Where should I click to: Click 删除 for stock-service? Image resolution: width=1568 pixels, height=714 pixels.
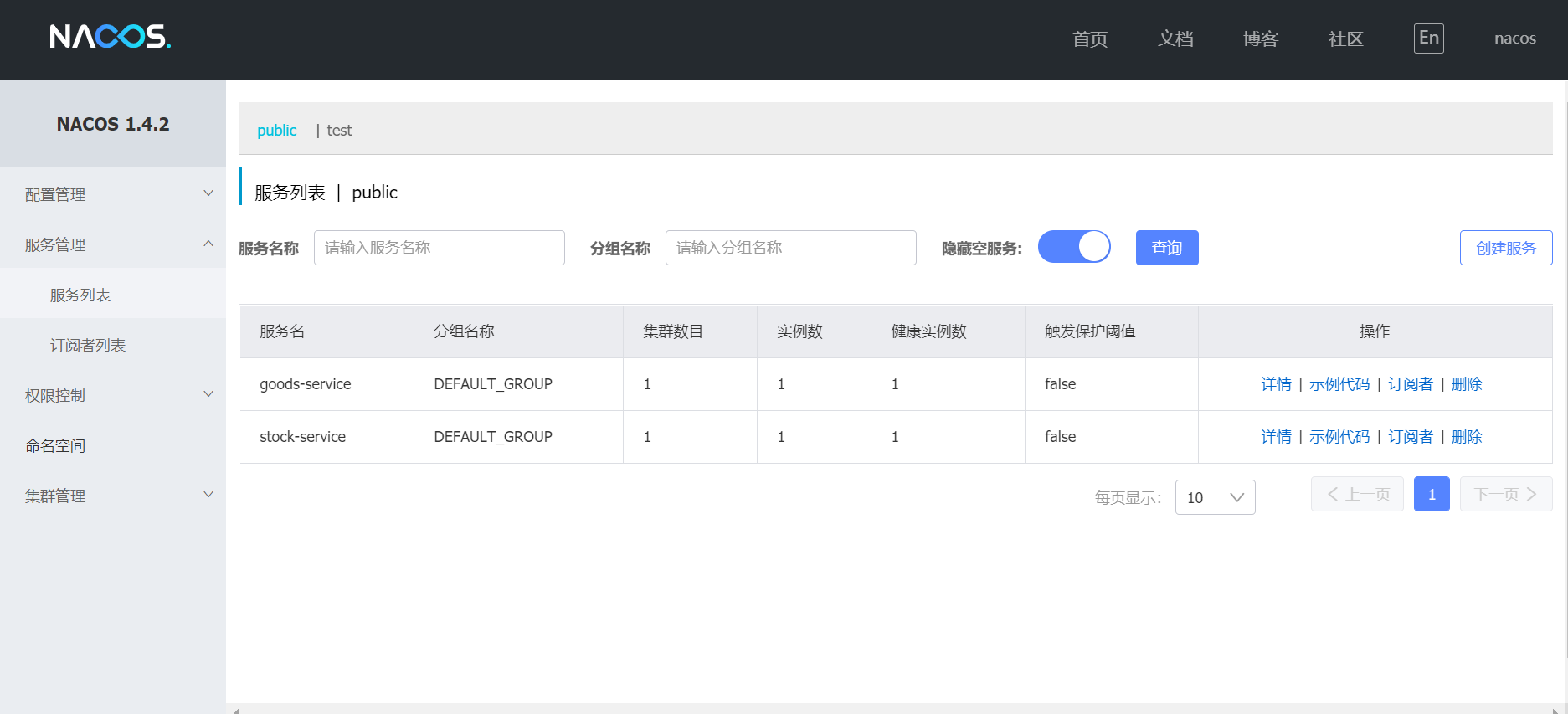tap(1467, 437)
